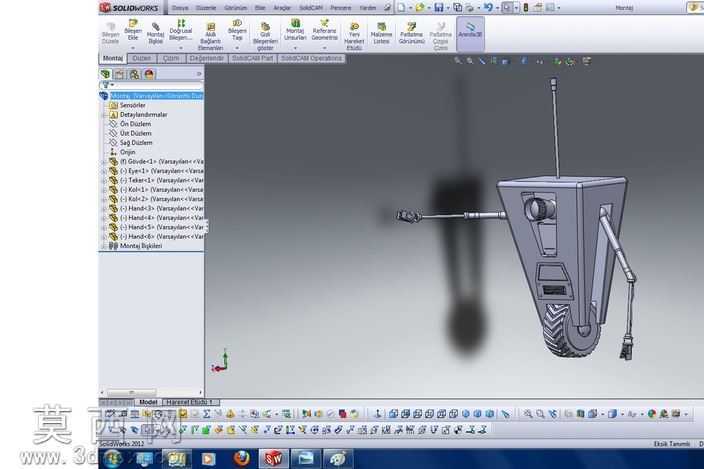Screen dimensions: 704x469
Task: Switch to the Montaj ribbon tab
Action: pyautogui.click(x=113, y=58)
